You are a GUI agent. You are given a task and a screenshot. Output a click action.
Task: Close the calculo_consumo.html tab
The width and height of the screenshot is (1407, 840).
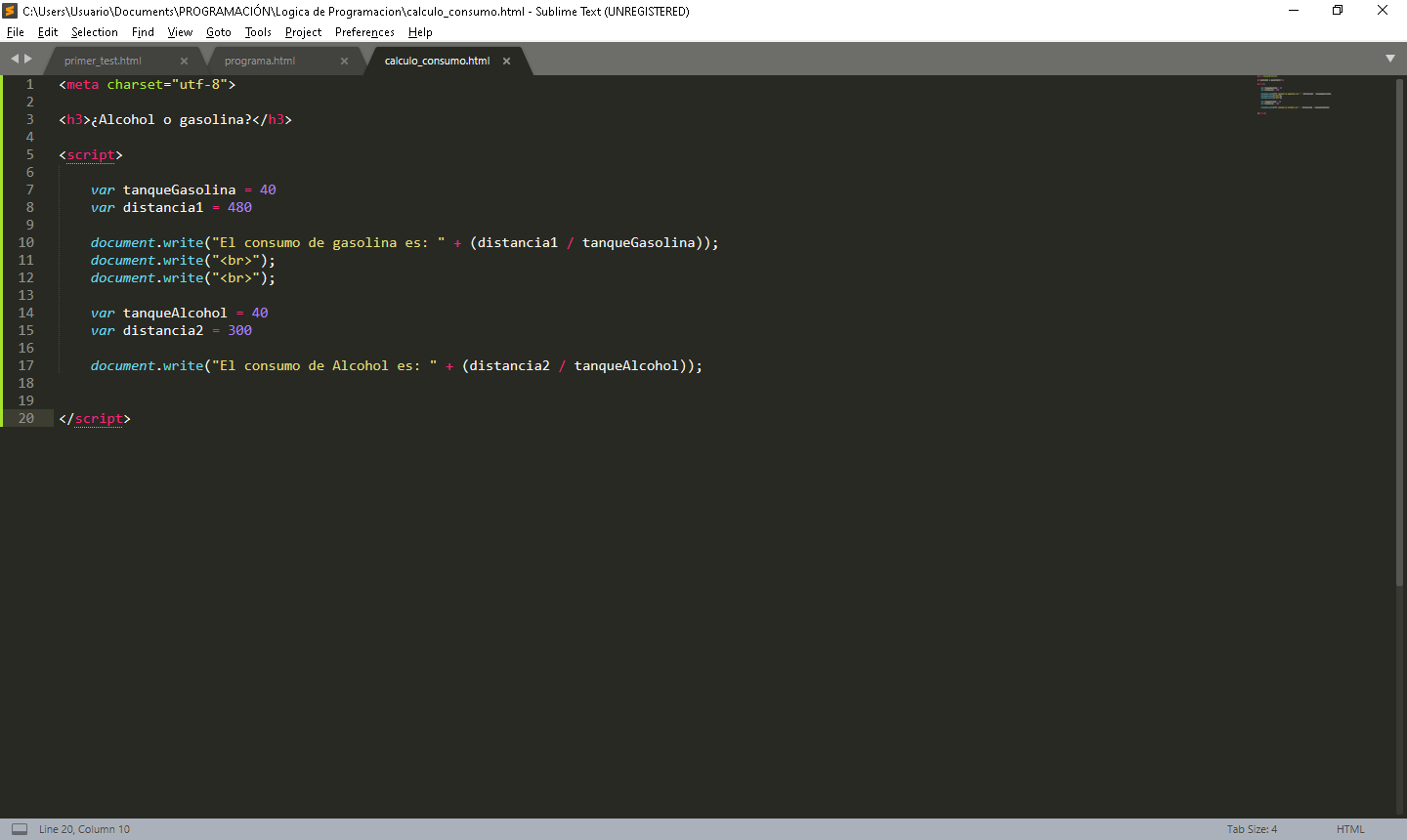pyautogui.click(x=506, y=61)
